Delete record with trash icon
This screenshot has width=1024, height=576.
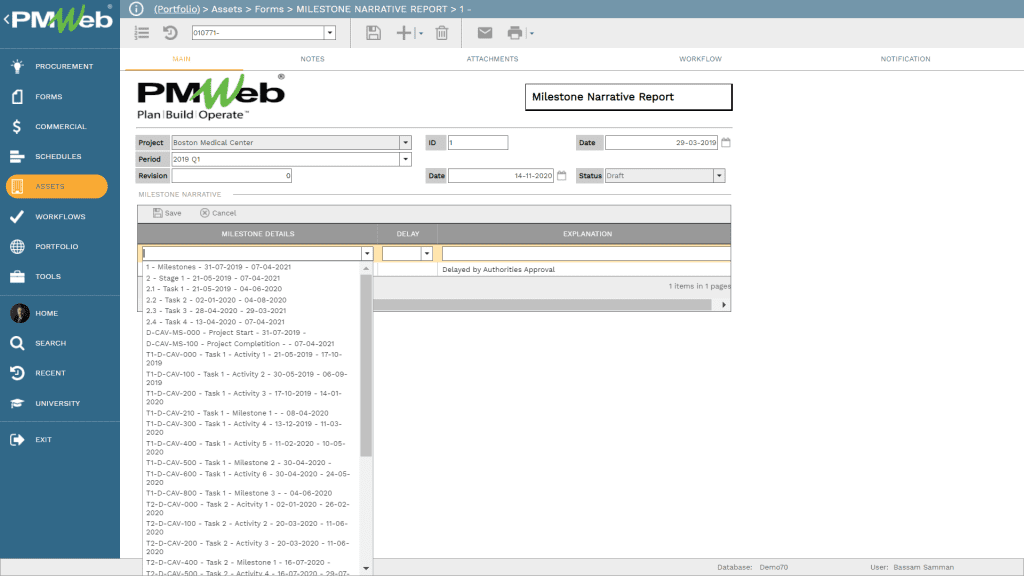(x=442, y=33)
